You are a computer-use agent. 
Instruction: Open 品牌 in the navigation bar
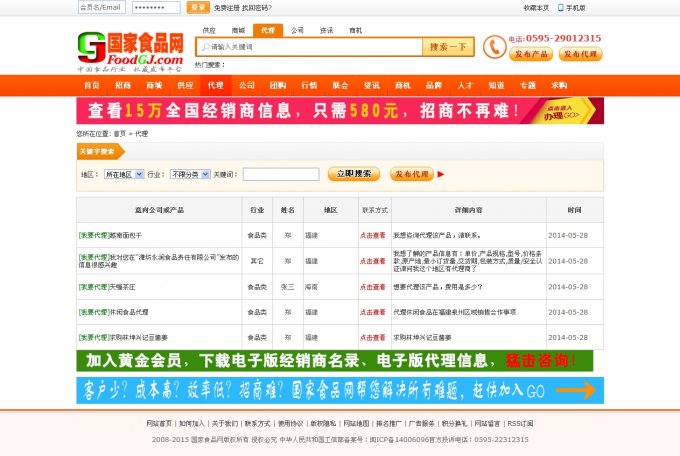pos(434,85)
